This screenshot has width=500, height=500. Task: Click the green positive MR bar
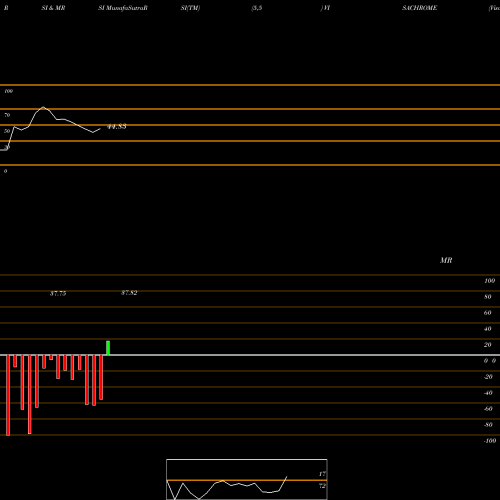click(108, 348)
